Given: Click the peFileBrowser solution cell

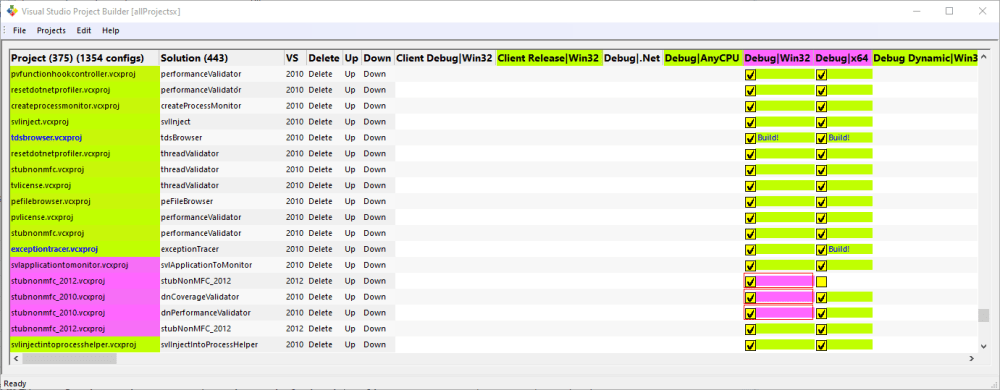Looking at the screenshot, I should pos(222,201).
